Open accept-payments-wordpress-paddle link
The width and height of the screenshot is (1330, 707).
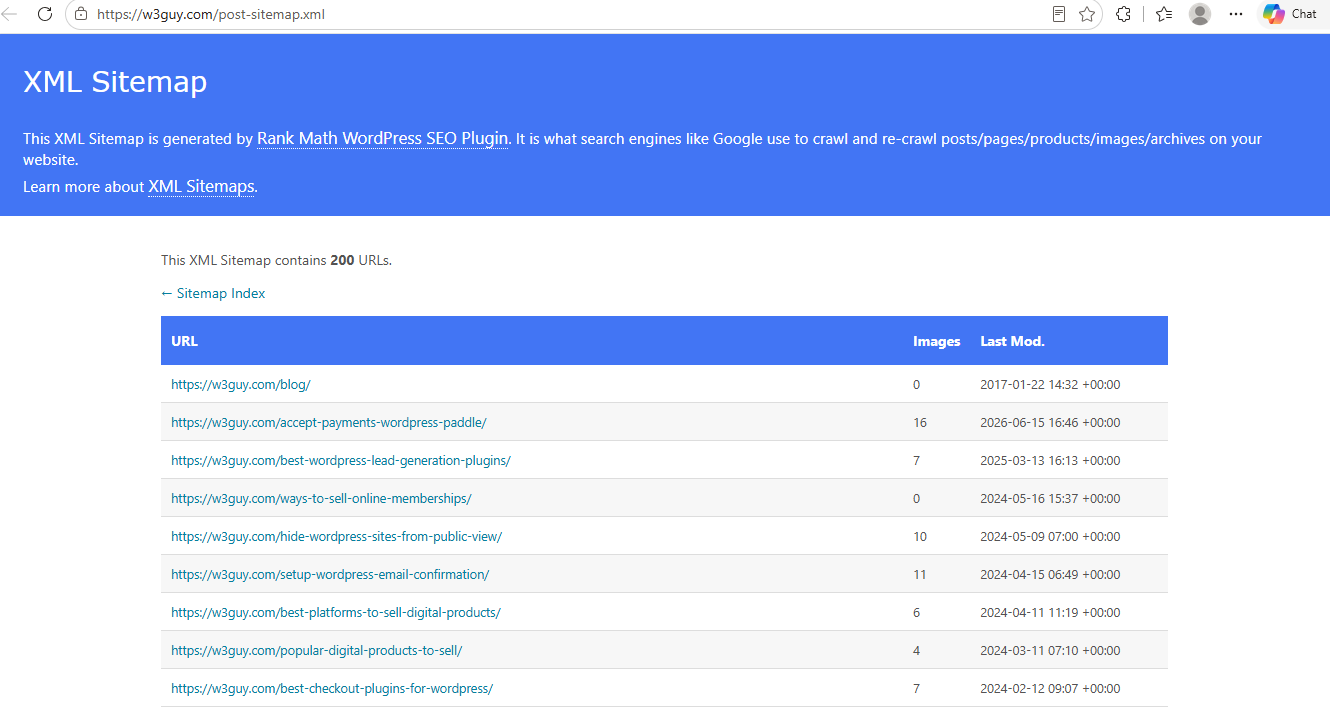point(329,422)
